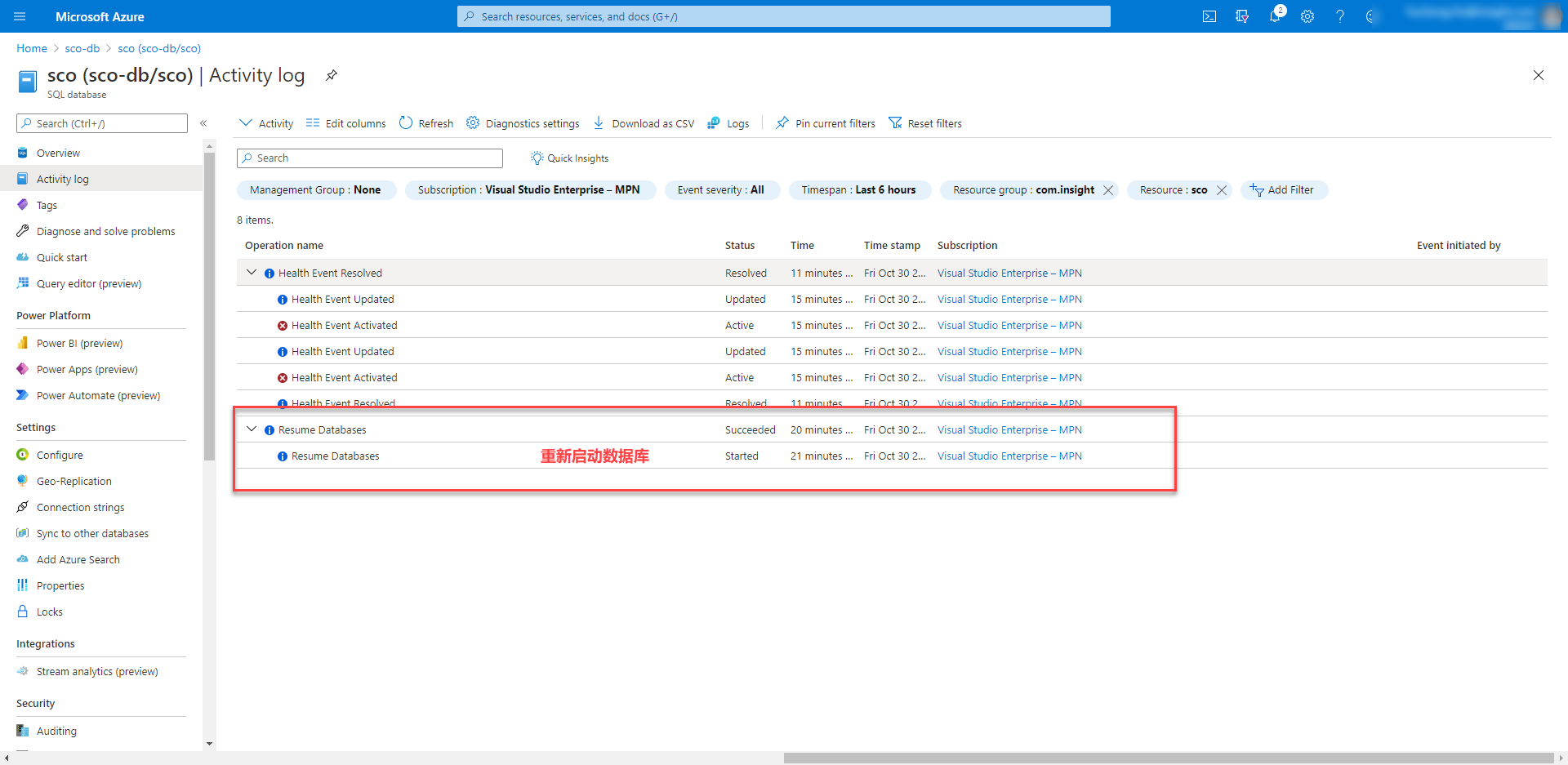This screenshot has height=765, width=1568.
Task: Click the Power Automate (preview) icon
Action: (x=23, y=395)
